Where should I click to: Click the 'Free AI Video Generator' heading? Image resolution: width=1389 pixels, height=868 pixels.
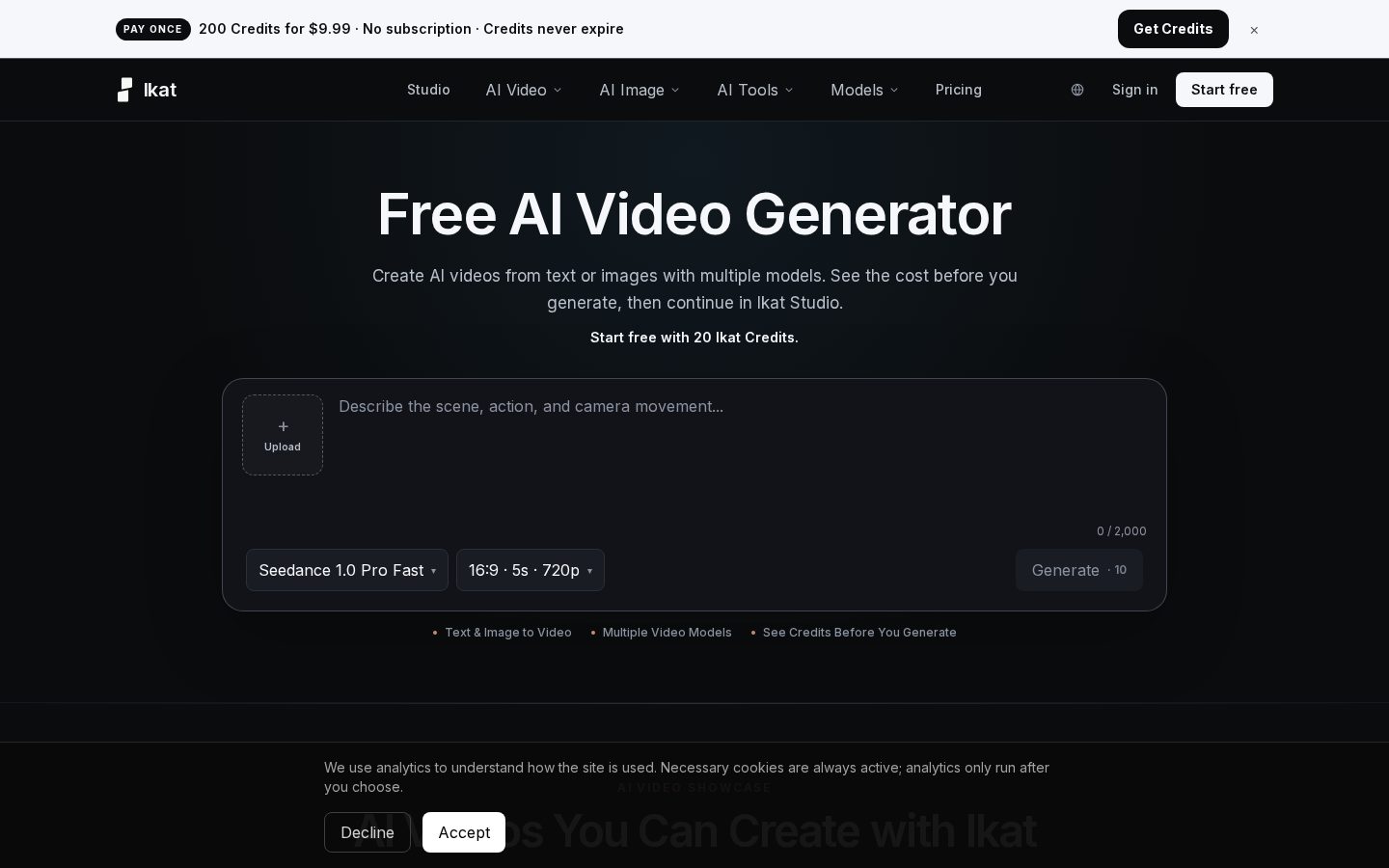pos(694,214)
